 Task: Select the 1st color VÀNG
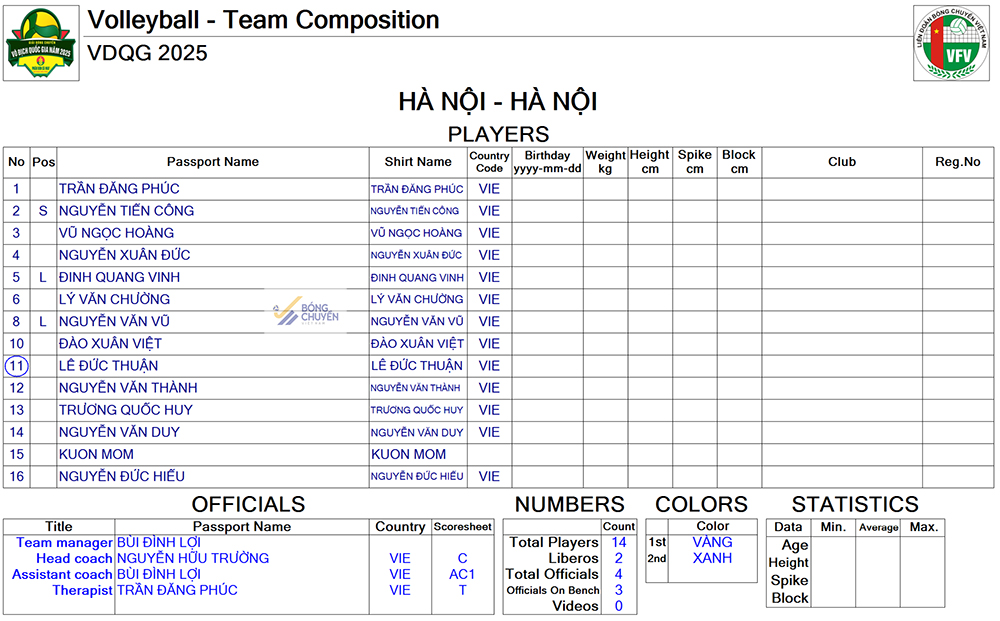click(712, 542)
